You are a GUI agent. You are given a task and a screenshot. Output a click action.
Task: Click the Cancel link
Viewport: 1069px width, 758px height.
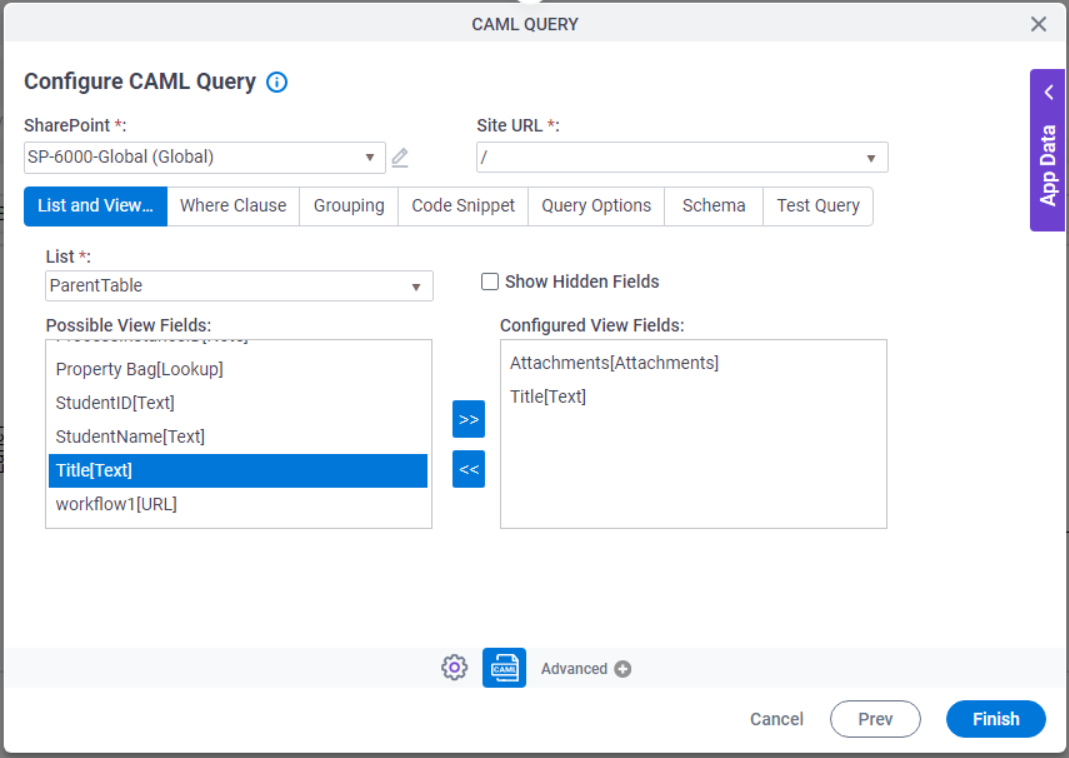pos(776,719)
